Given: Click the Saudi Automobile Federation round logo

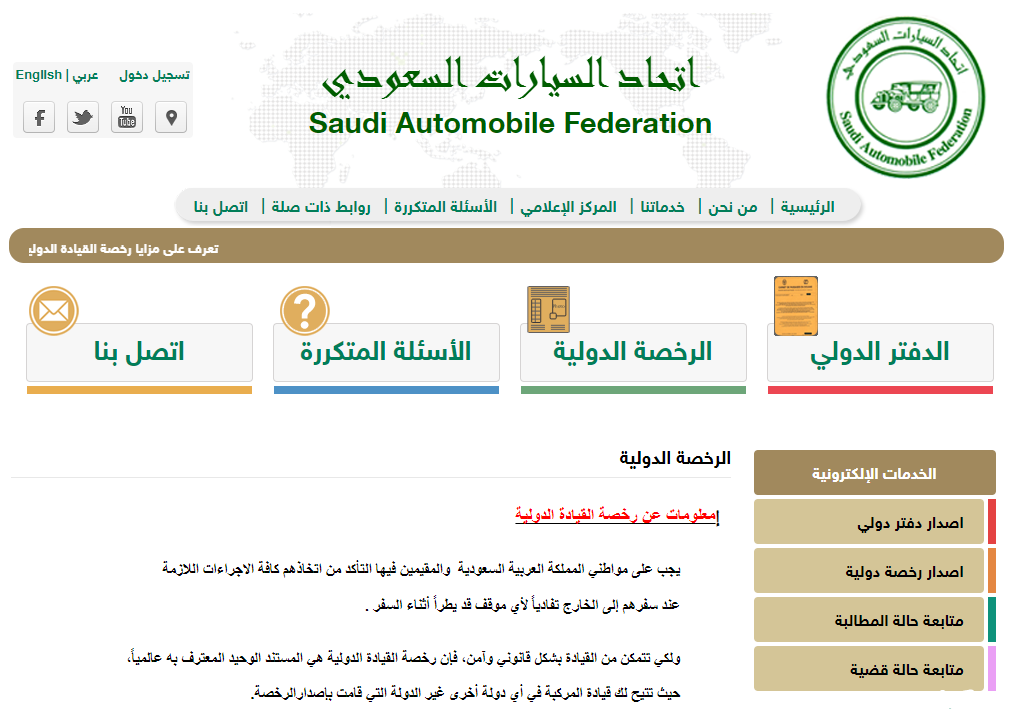Looking at the screenshot, I should click(x=905, y=98).
